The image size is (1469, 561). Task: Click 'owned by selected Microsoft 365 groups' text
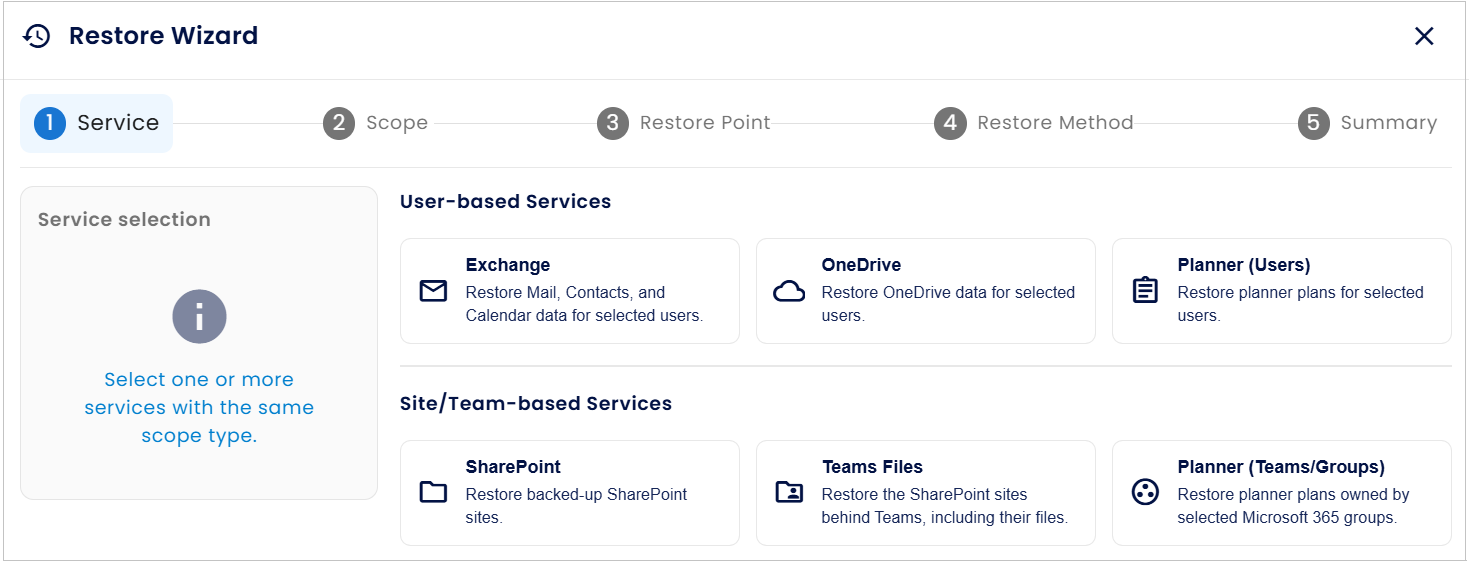coord(1294,506)
